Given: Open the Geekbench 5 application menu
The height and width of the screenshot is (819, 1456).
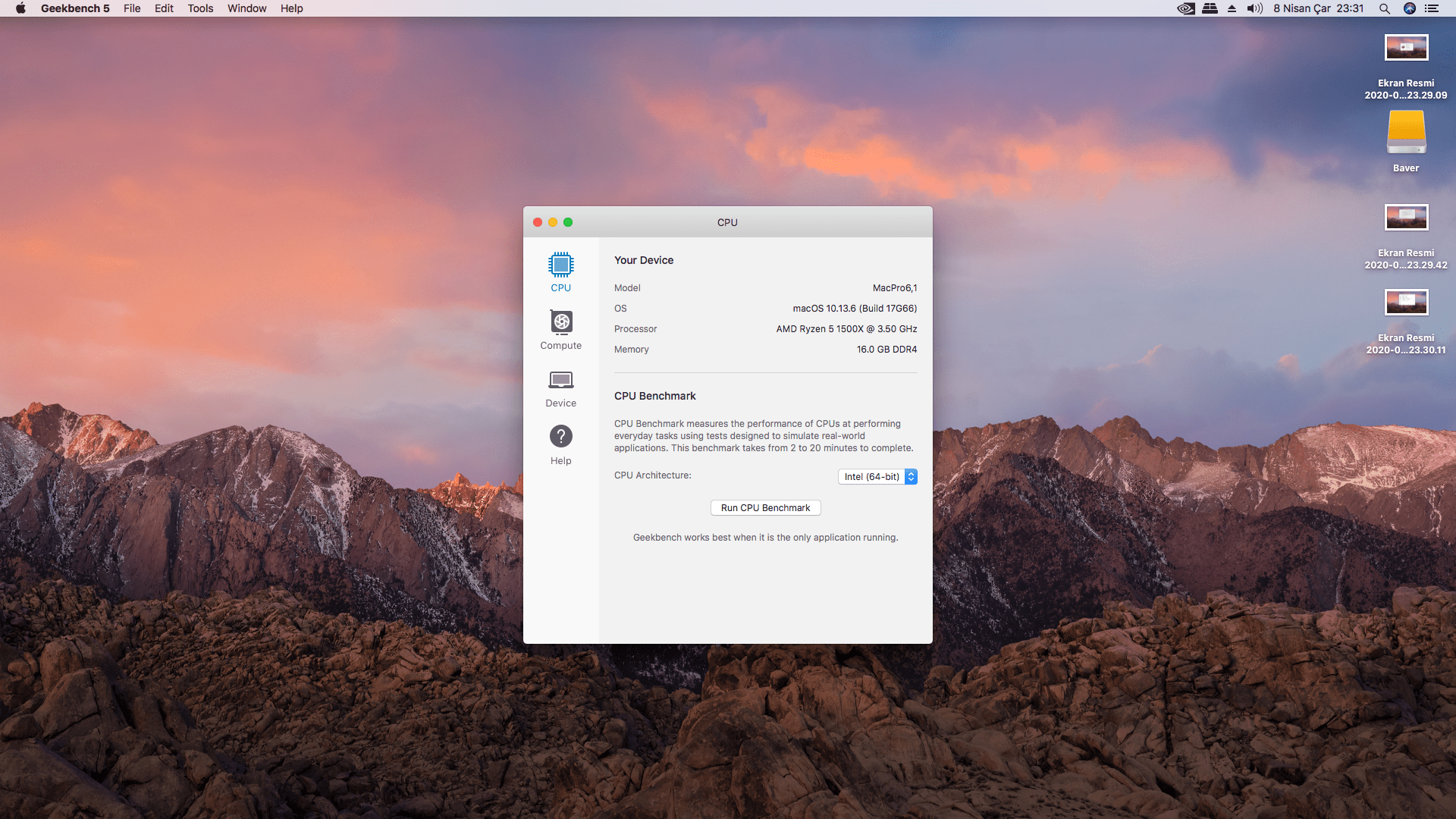Looking at the screenshot, I should tap(75, 8).
